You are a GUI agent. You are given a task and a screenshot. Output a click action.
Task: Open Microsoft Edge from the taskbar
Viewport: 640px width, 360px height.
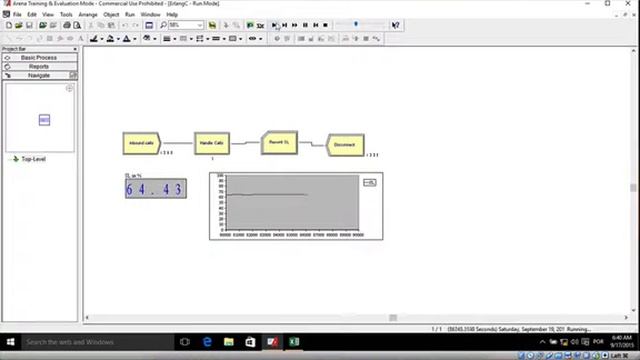pyautogui.click(x=207, y=342)
